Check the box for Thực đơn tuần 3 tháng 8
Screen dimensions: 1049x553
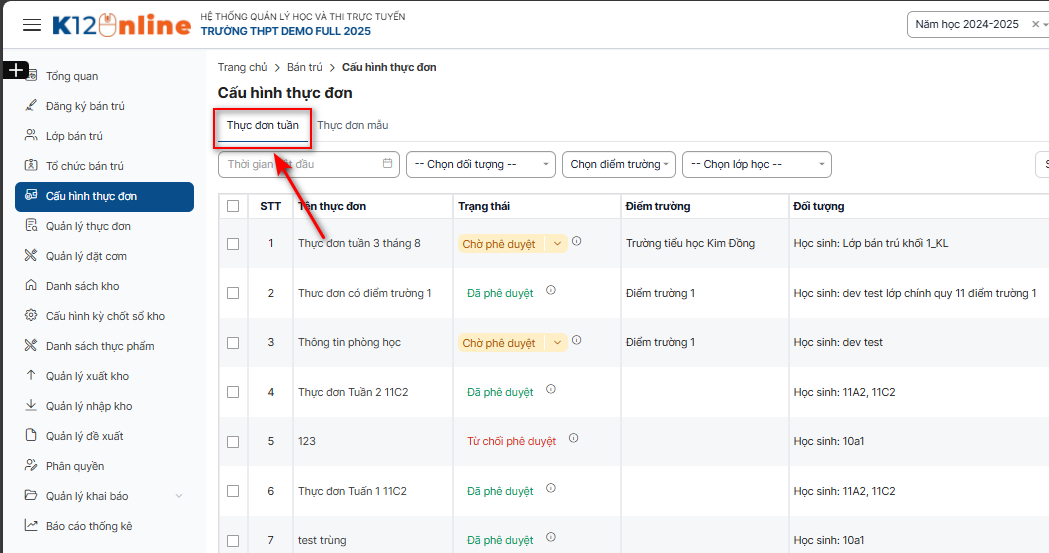coord(233,244)
